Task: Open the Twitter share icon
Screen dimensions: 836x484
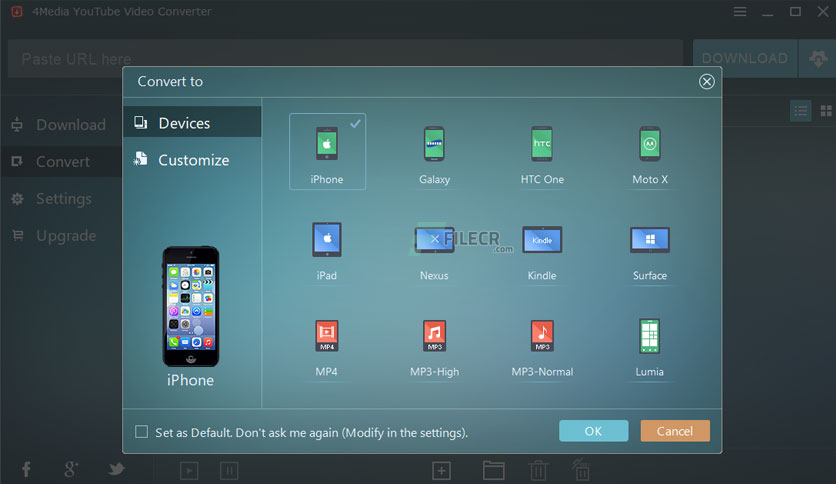Action: (x=116, y=470)
